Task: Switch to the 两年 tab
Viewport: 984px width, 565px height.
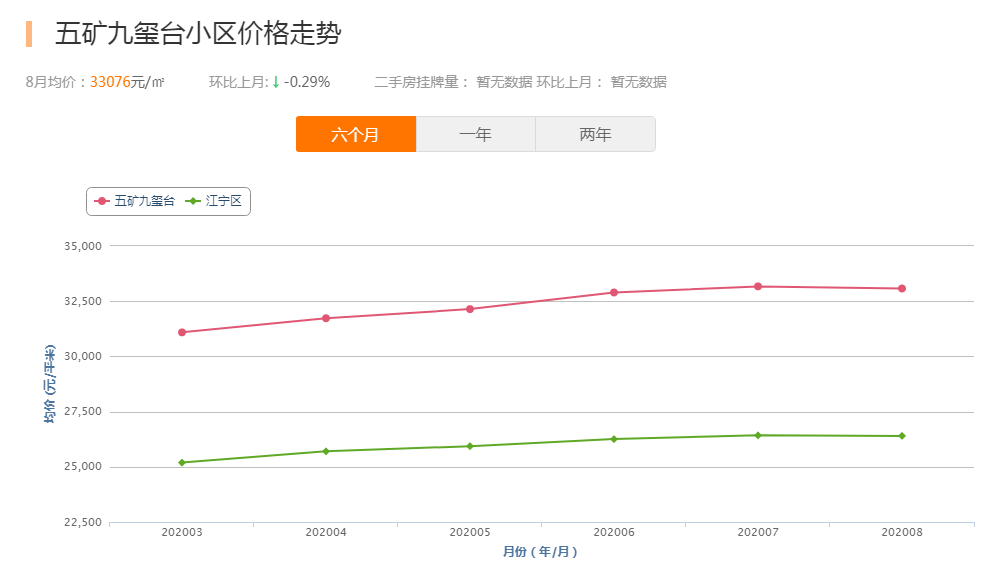Action: 596,134
